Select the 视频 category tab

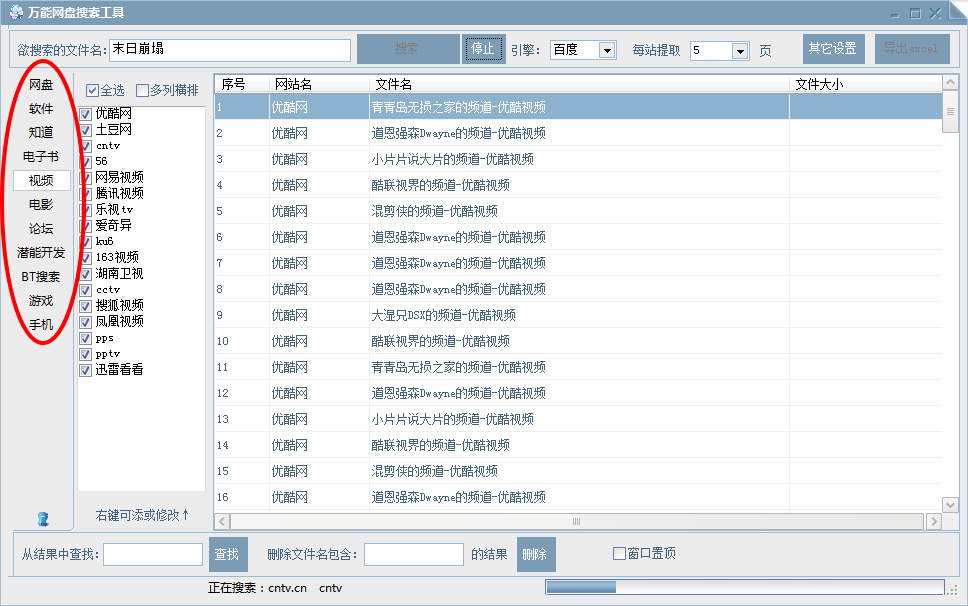41,180
